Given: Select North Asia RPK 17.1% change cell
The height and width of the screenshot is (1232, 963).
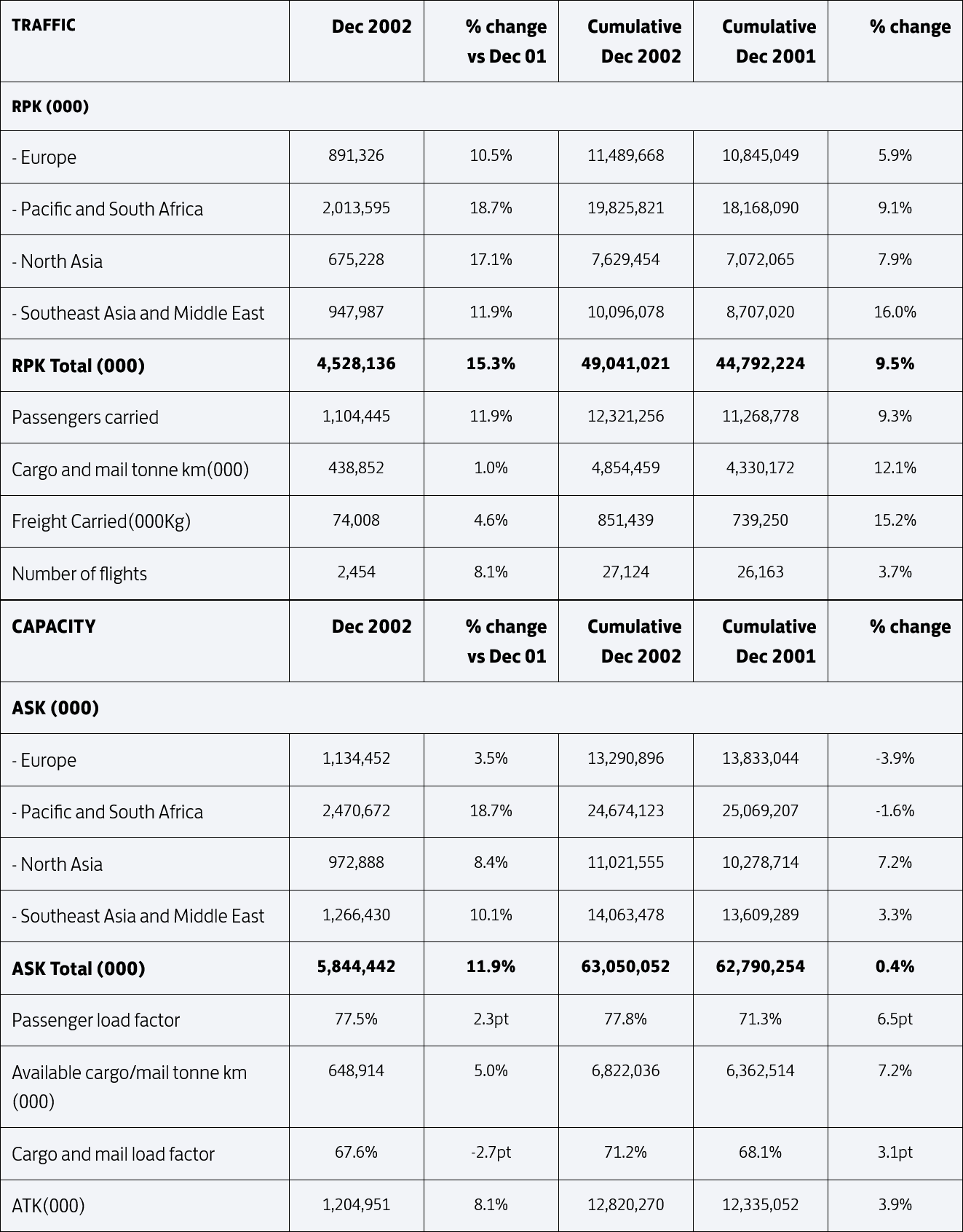Looking at the screenshot, I should [x=491, y=260].
